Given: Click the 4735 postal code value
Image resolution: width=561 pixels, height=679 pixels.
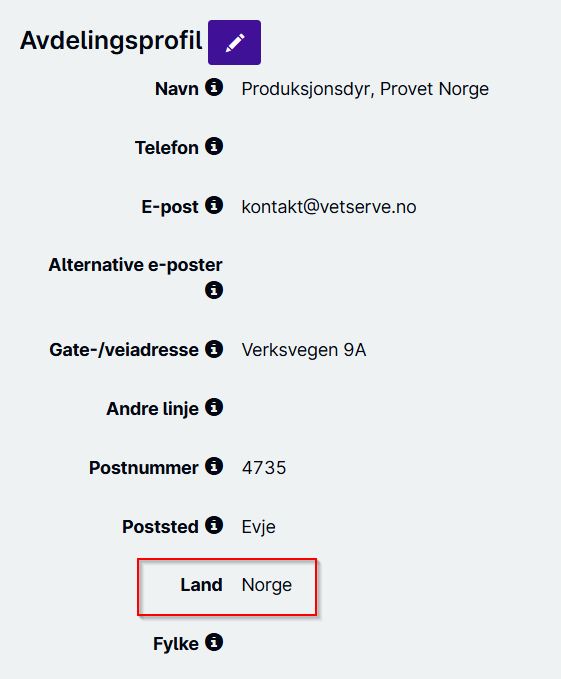Looking at the screenshot, I should pyautogui.click(x=264, y=468).
